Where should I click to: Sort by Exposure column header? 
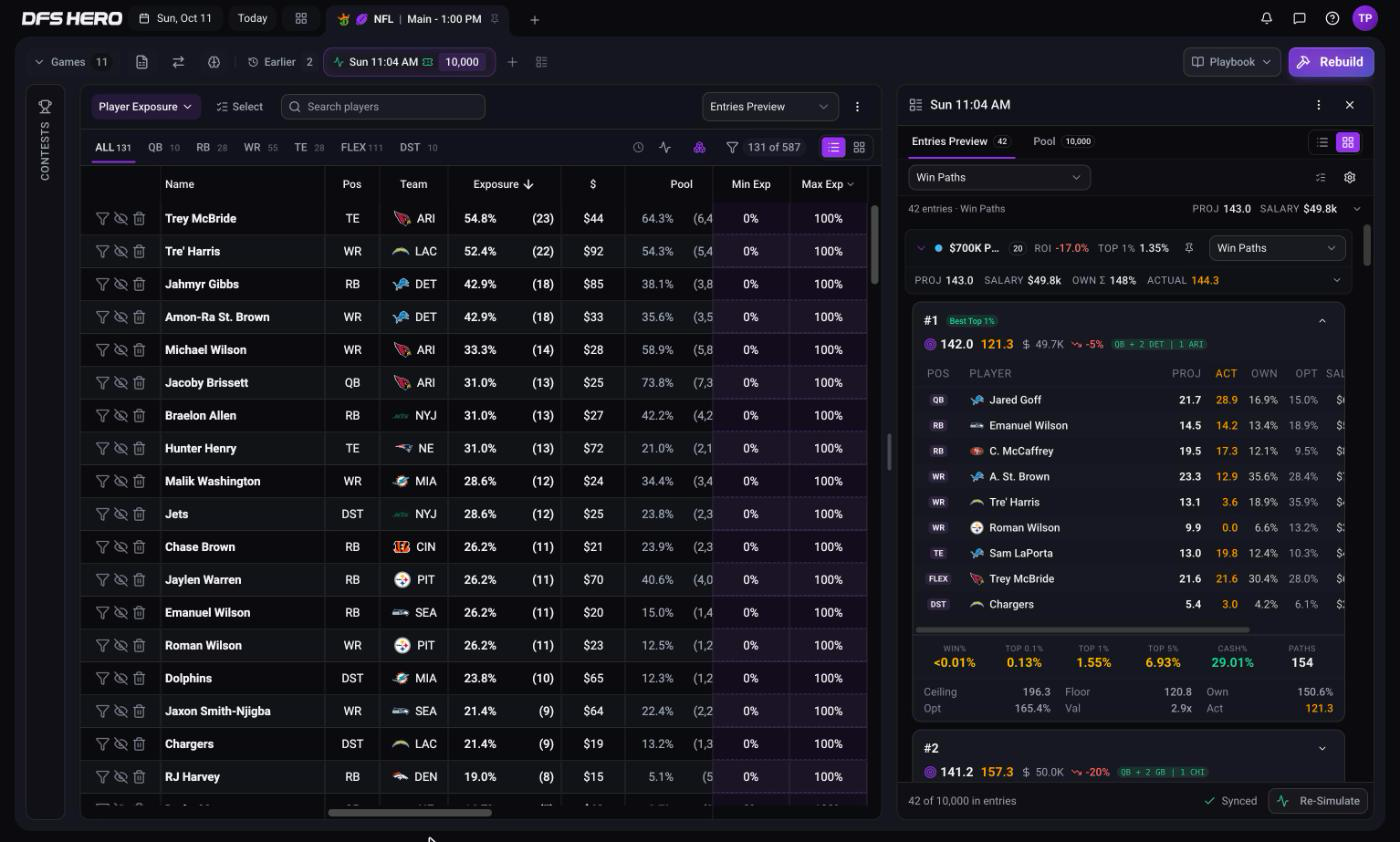502,184
